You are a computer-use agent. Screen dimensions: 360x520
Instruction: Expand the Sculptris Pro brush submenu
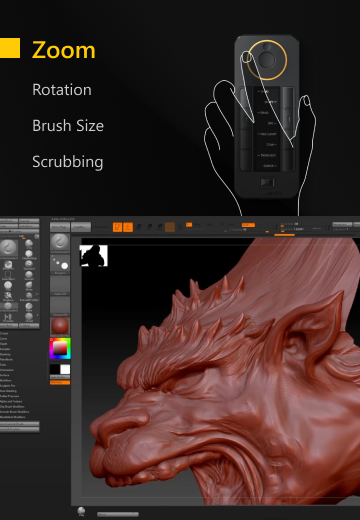[8, 386]
